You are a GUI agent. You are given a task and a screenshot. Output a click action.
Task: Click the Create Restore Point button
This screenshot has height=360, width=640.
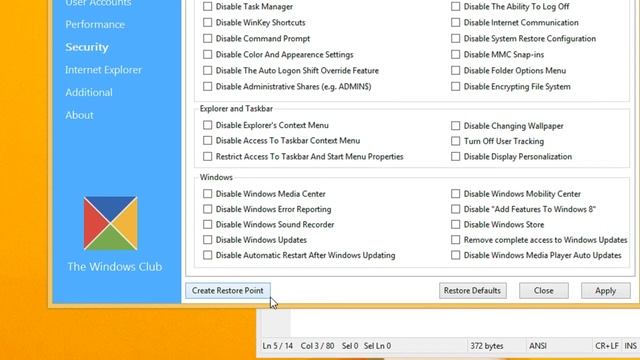228,291
